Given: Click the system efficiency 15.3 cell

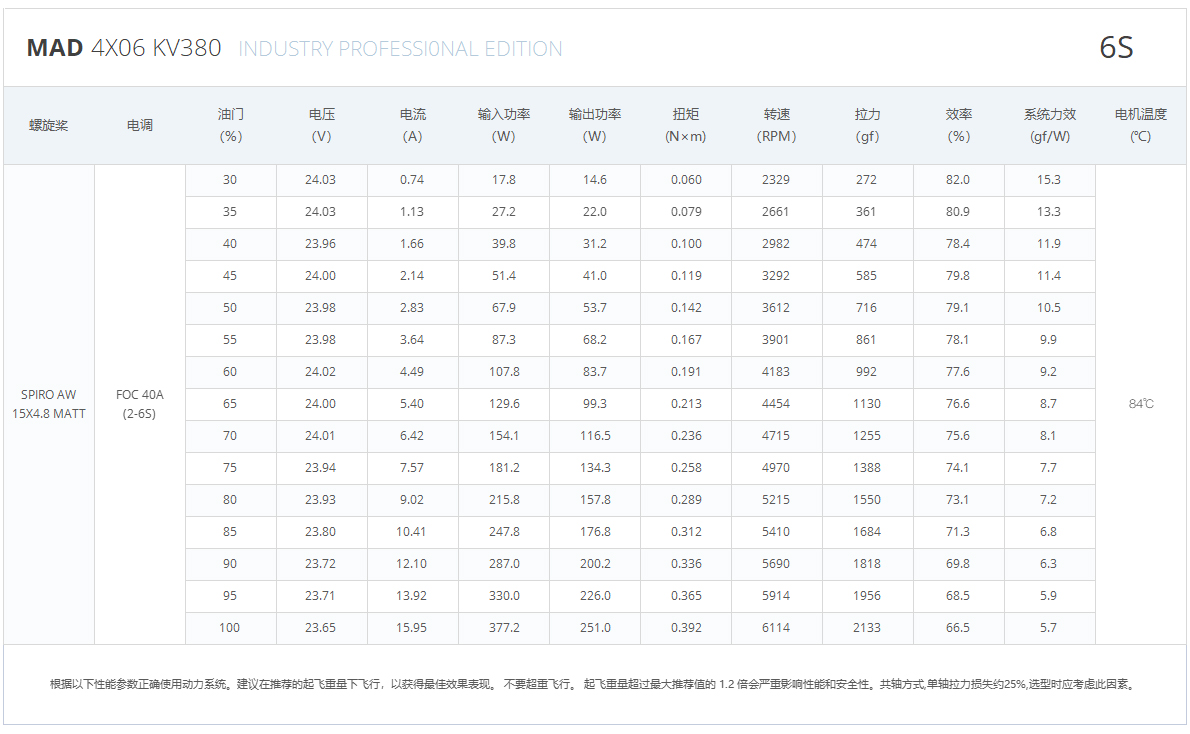Looking at the screenshot, I should [1050, 180].
